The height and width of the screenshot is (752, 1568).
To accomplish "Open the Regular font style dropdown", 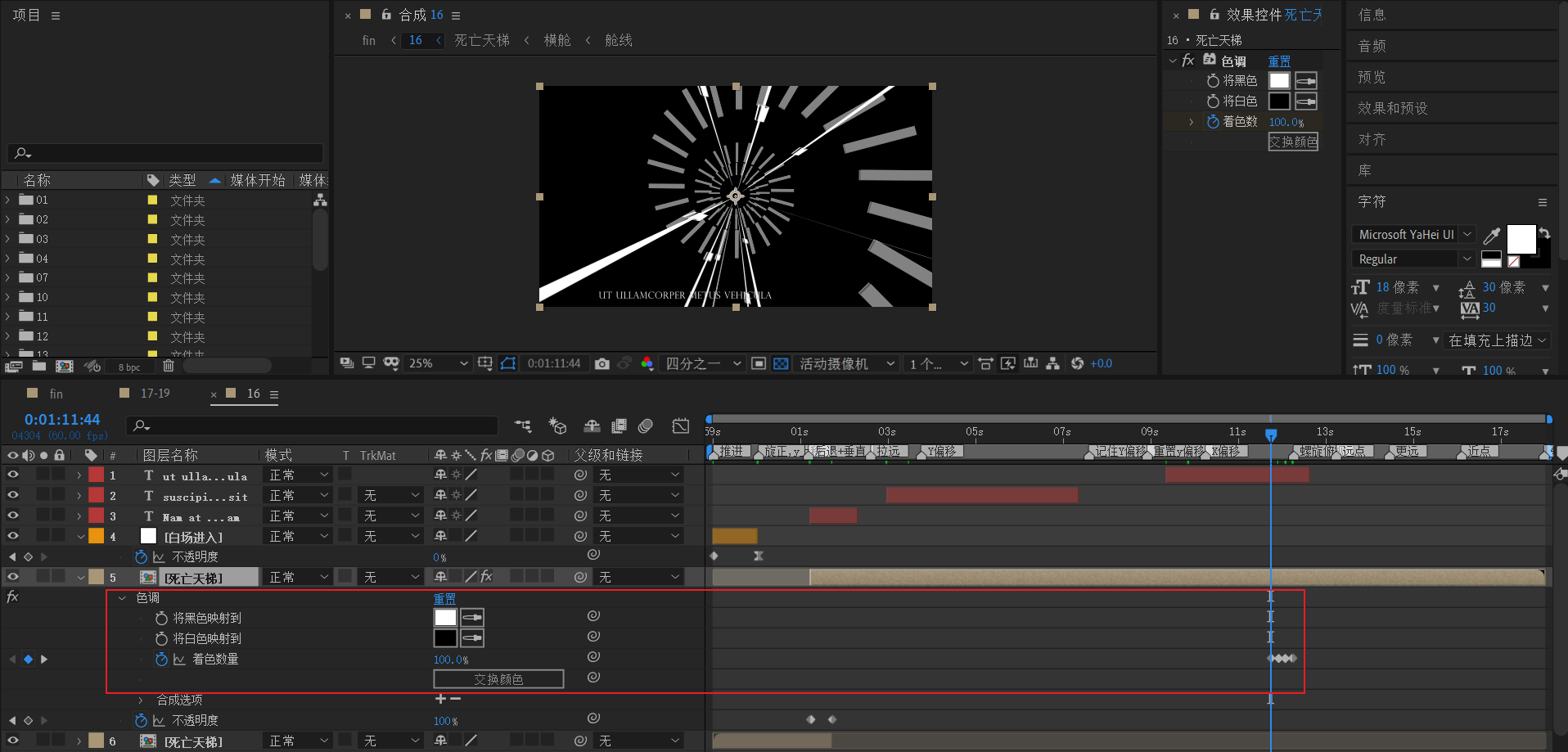I will (x=1413, y=259).
